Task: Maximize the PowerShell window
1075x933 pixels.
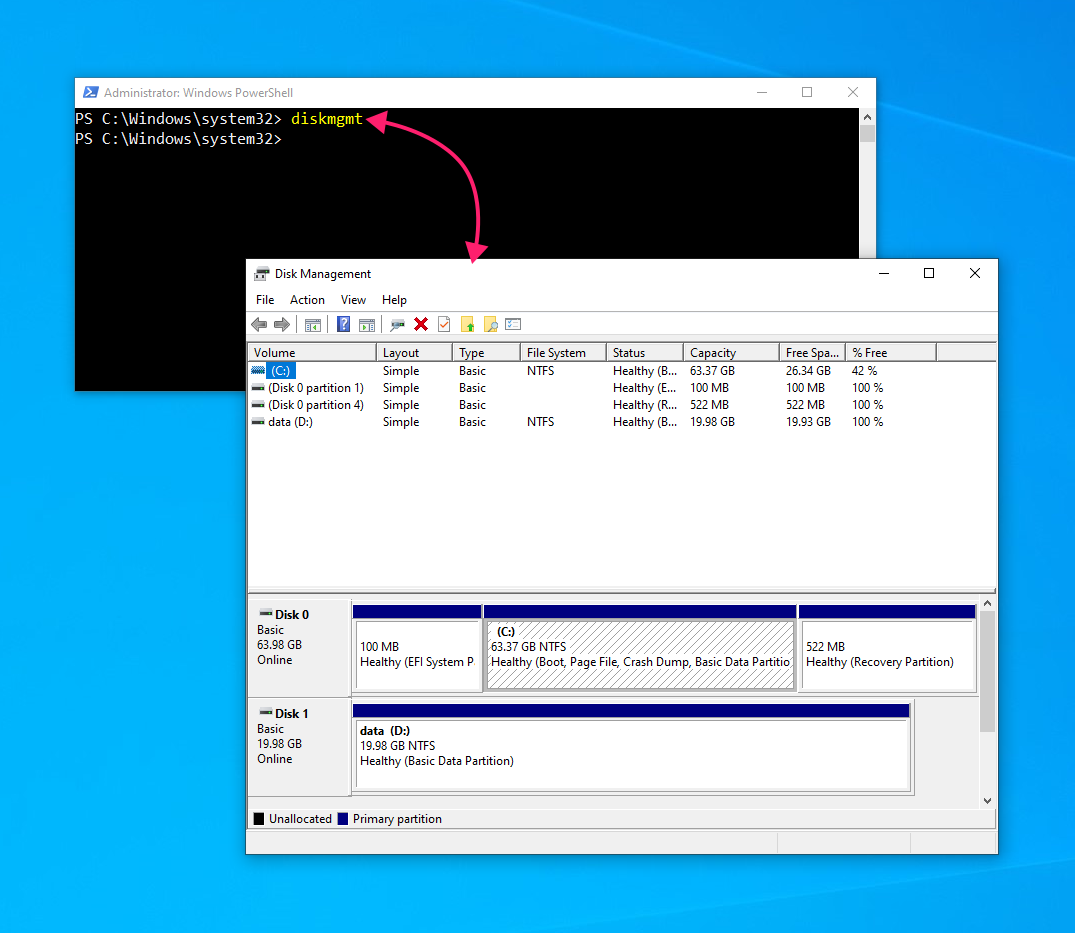Action: coord(807,92)
